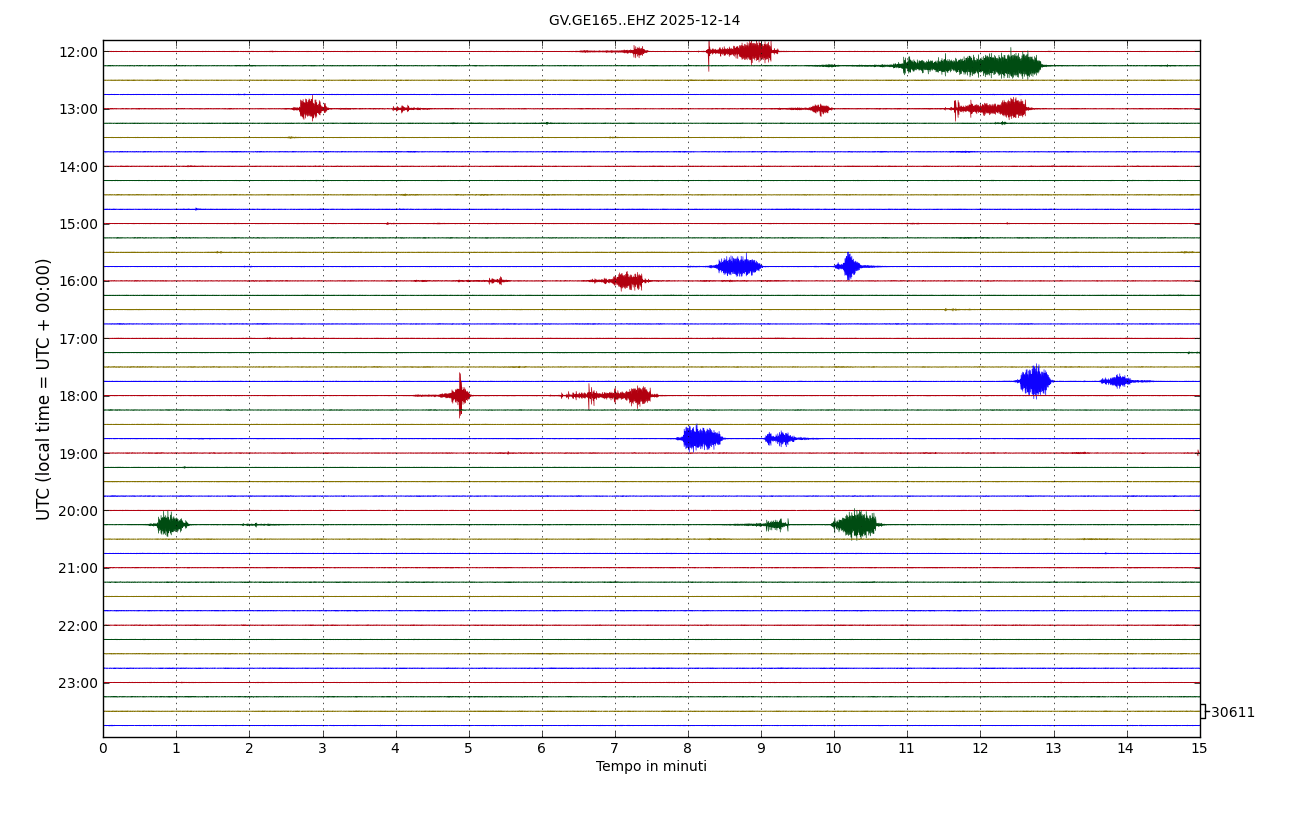Select the 'Tempo in minuti' x-axis label

[651, 767]
